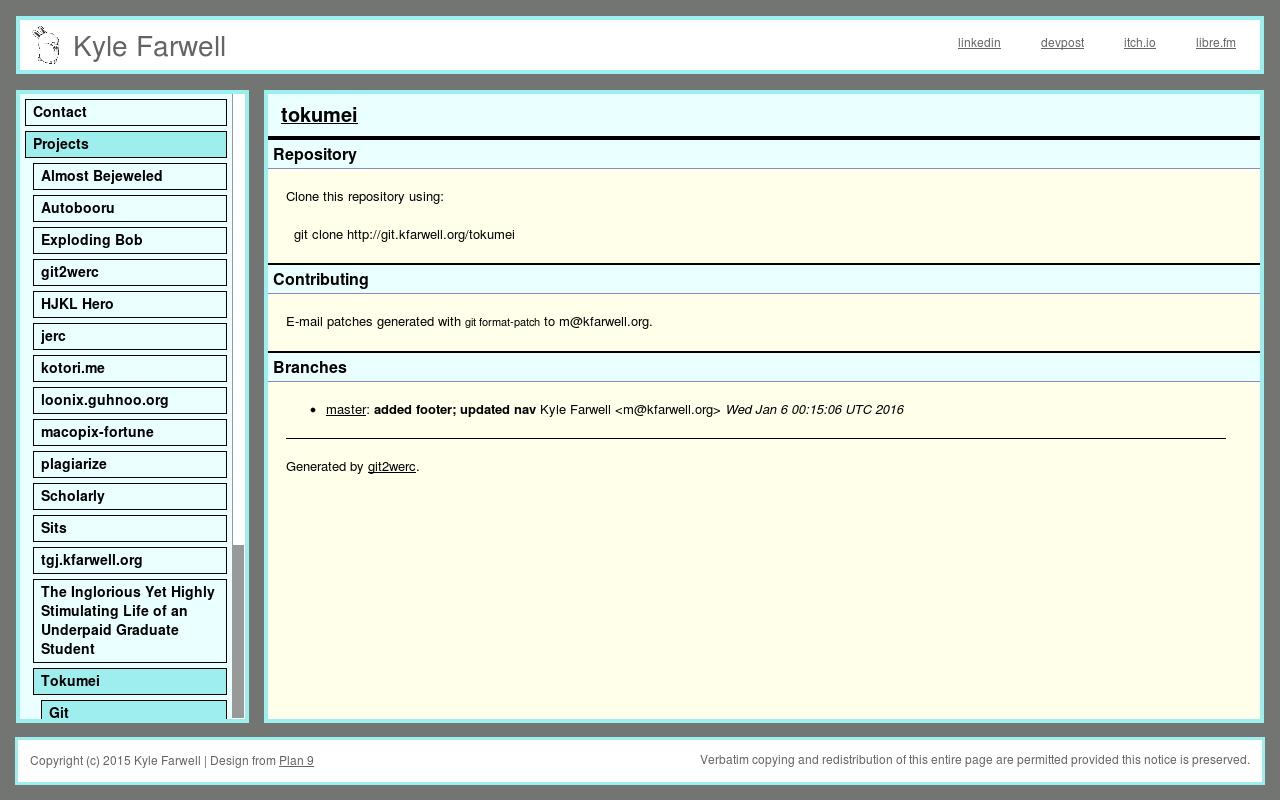1280x800 pixels.
Task: Select the Git sub-item under Tokumei
Action: point(134,710)
